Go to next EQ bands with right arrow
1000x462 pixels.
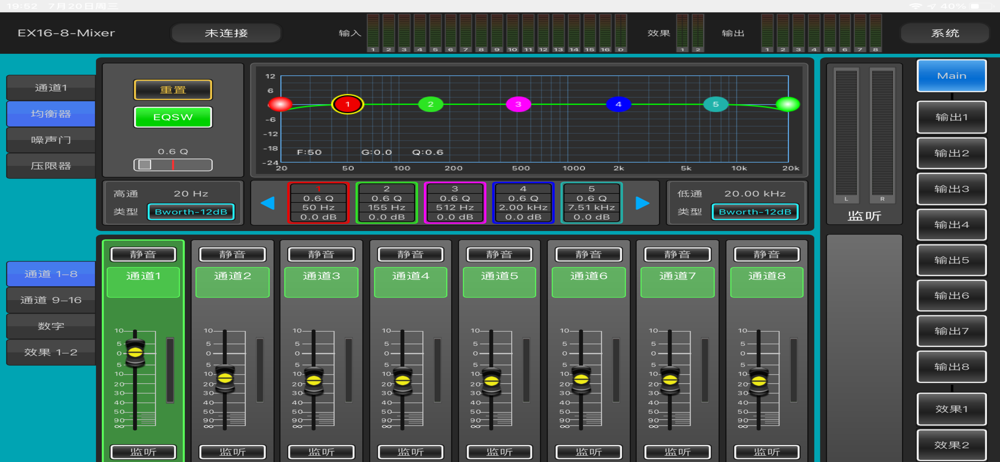coord(643,203)
